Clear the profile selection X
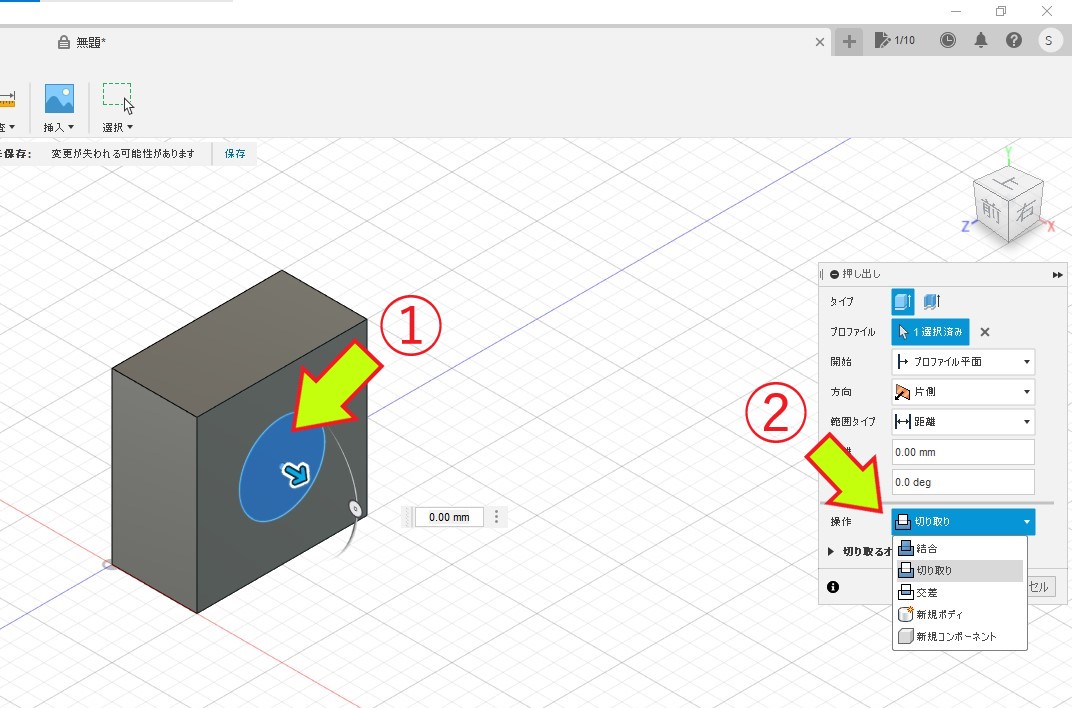Screen dimensions: 1072x708 [x=984, y=332]
